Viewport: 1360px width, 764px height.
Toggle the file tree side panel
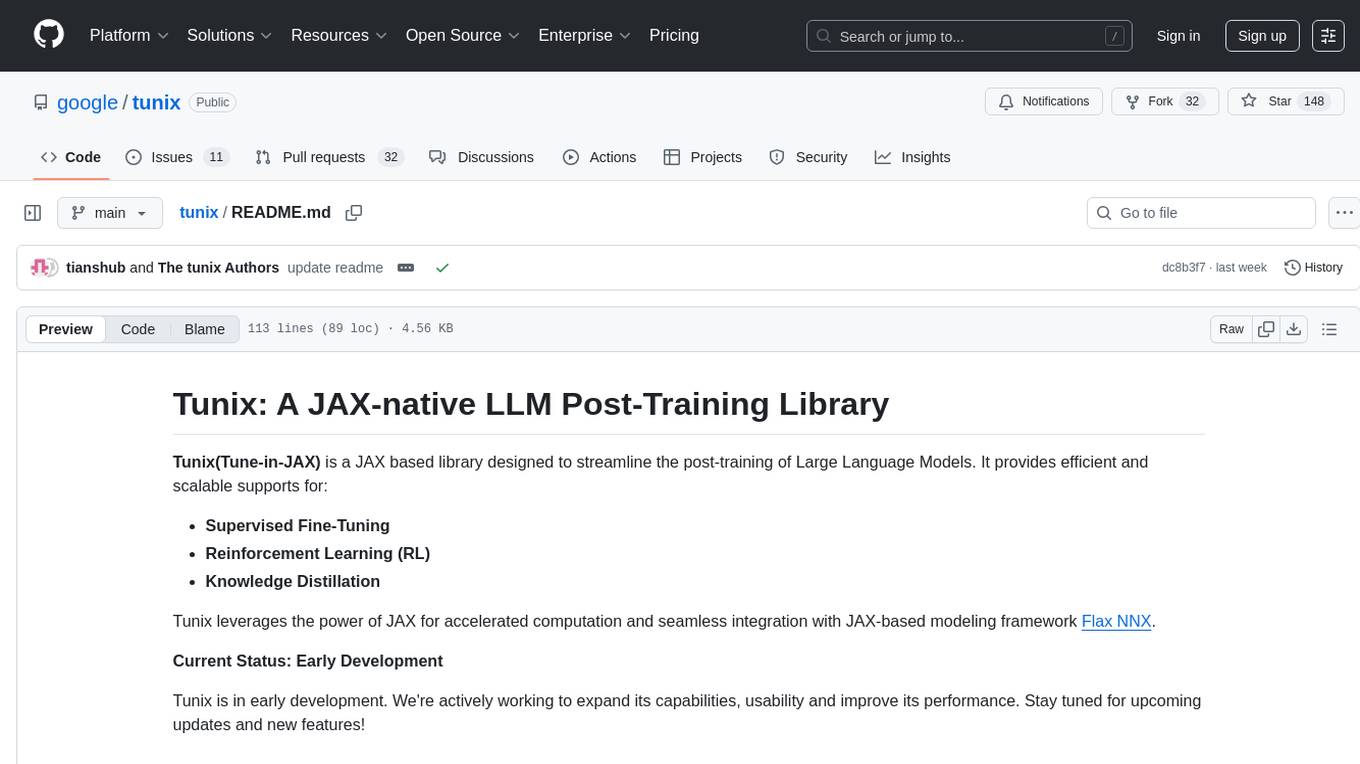pyautogui.click(x=33, y=213)
